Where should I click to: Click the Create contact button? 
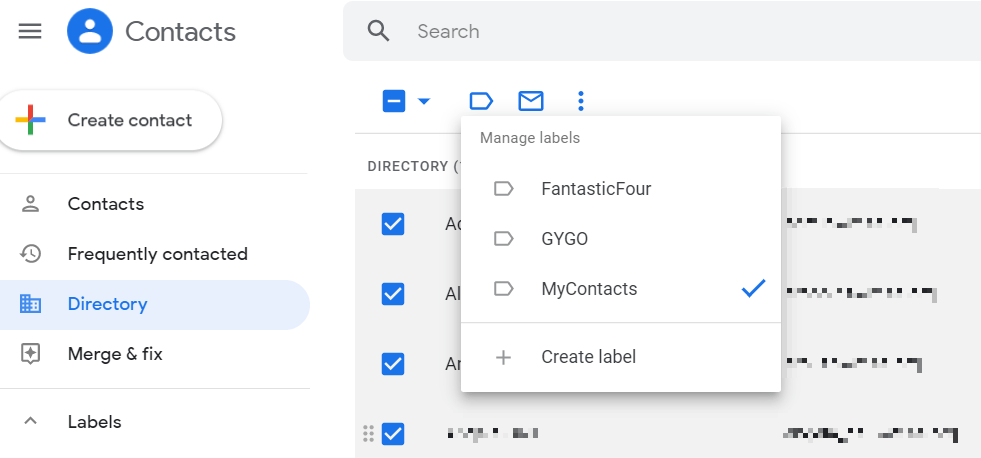[x=111, y=120]
